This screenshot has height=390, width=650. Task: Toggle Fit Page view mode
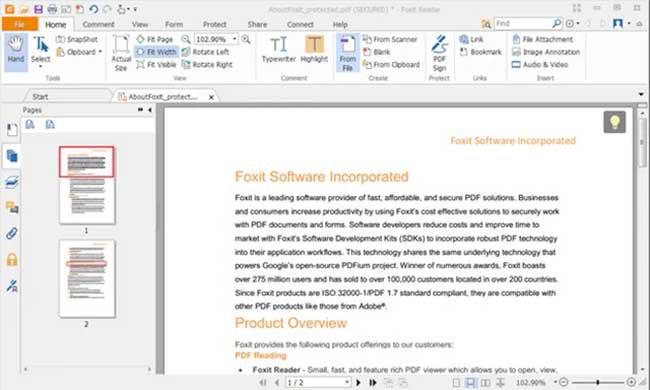(155, 39)
